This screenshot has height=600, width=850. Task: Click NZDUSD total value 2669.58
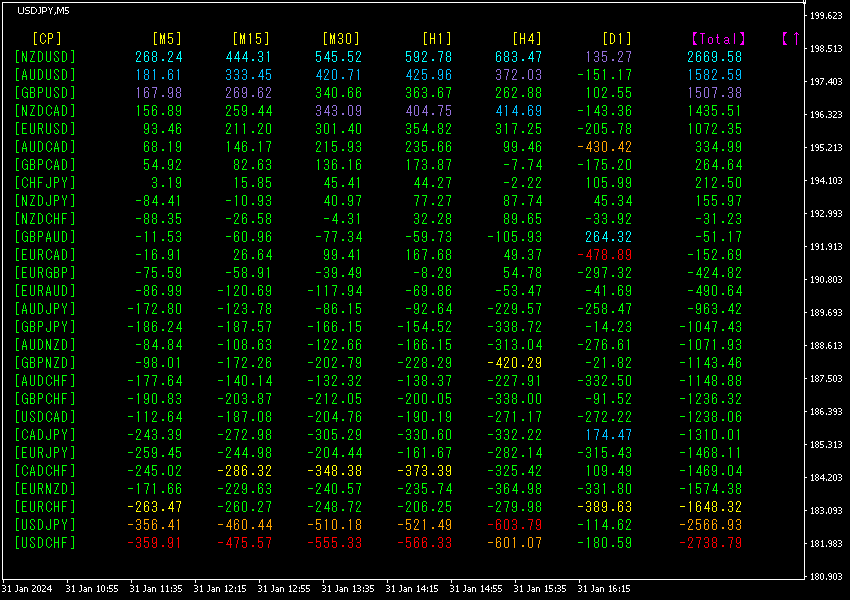(714, 57)
